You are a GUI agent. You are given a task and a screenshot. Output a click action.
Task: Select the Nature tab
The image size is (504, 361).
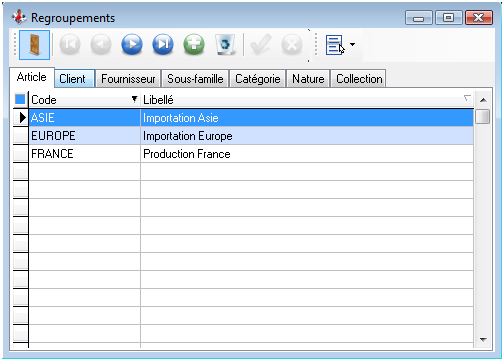click(308, 79)
